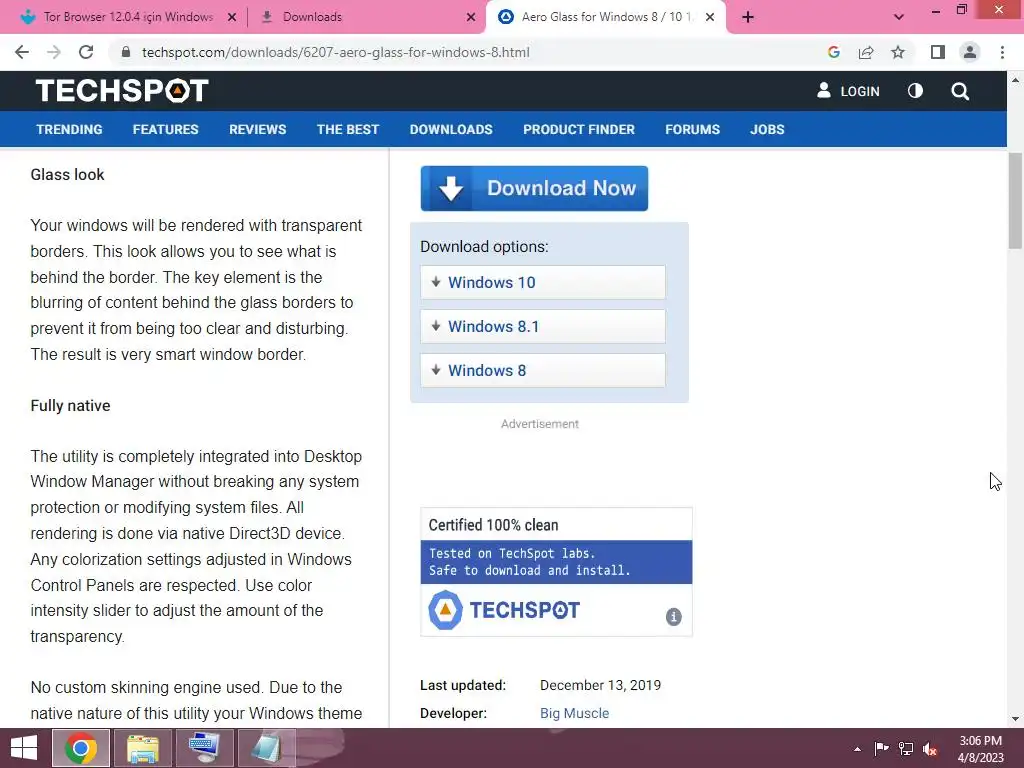Open the Chrome profile menu

pyautogui.click(x=970, y=52)
